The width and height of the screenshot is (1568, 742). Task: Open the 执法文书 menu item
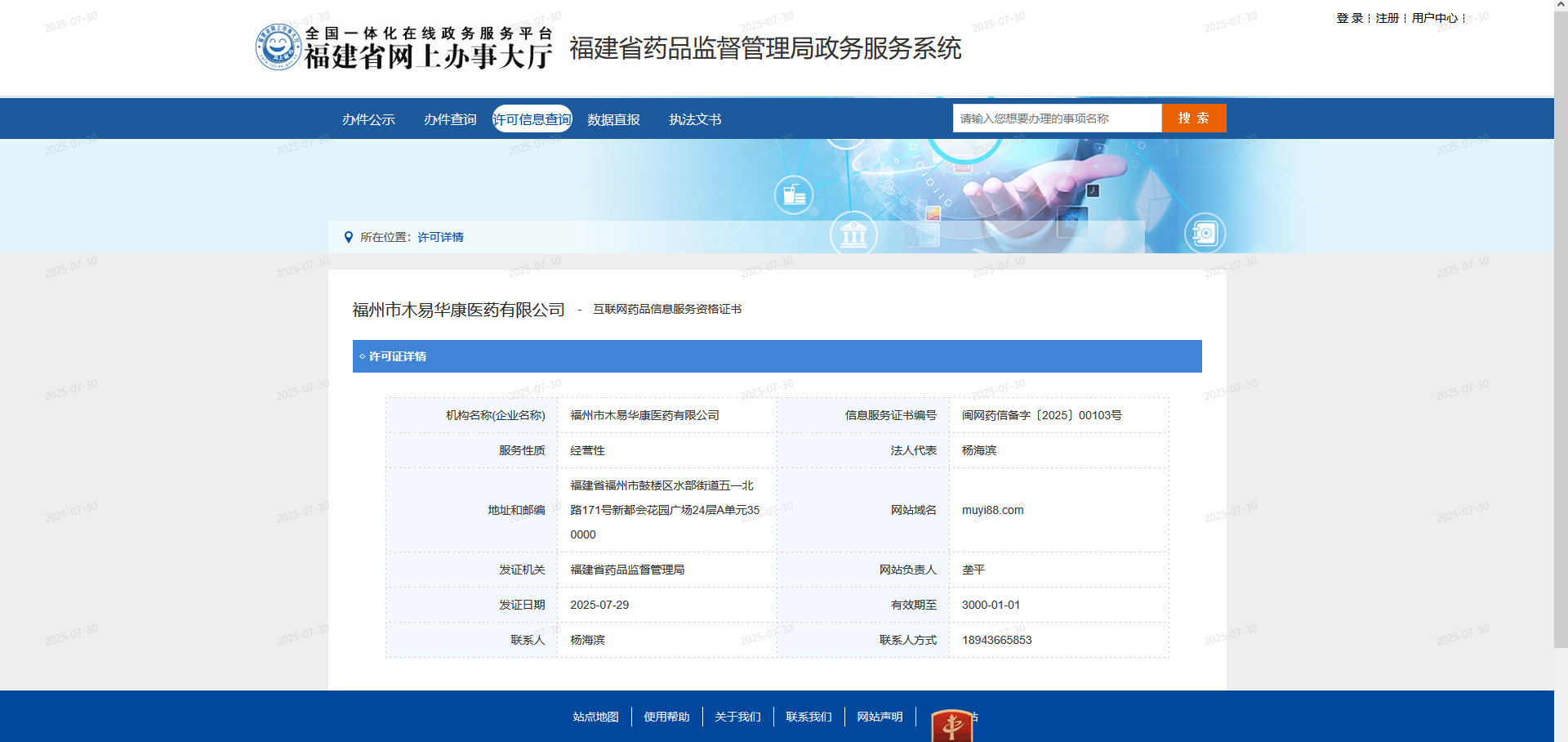point(695,119)
